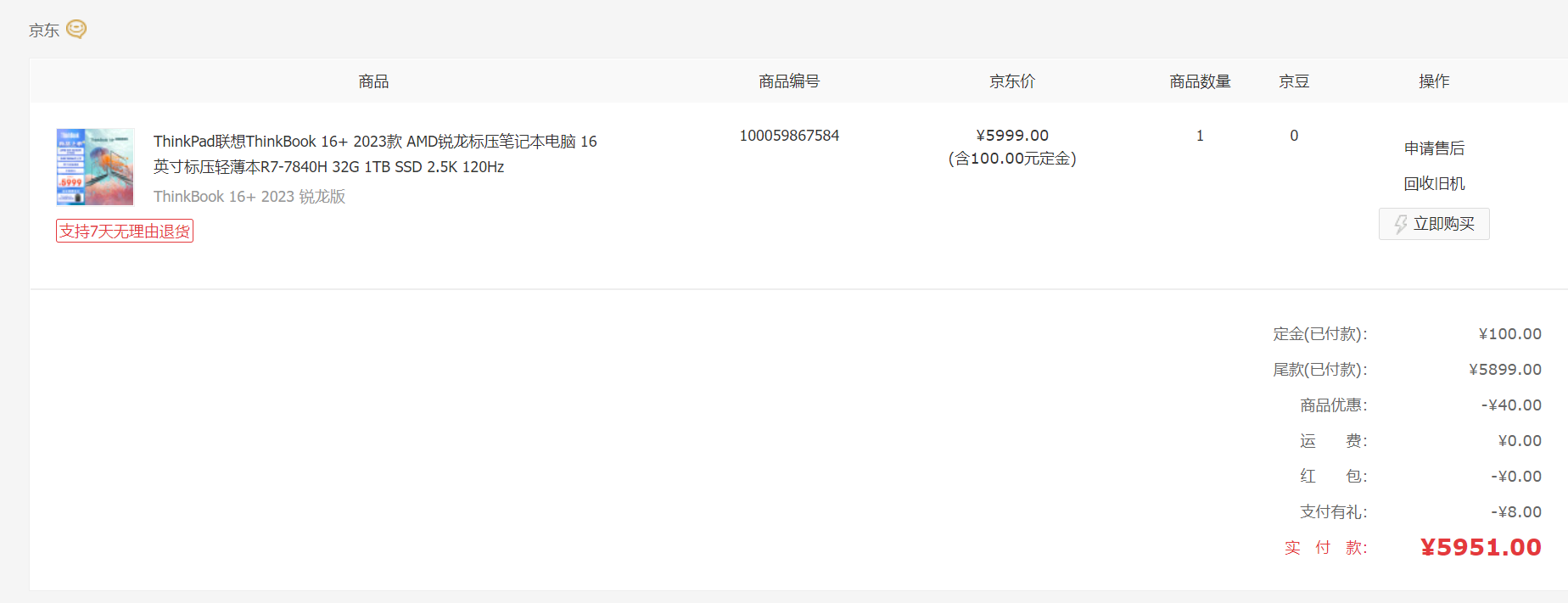Click the 京豆 column header
Viewport: 1568px width, 603px height.
1294,81
